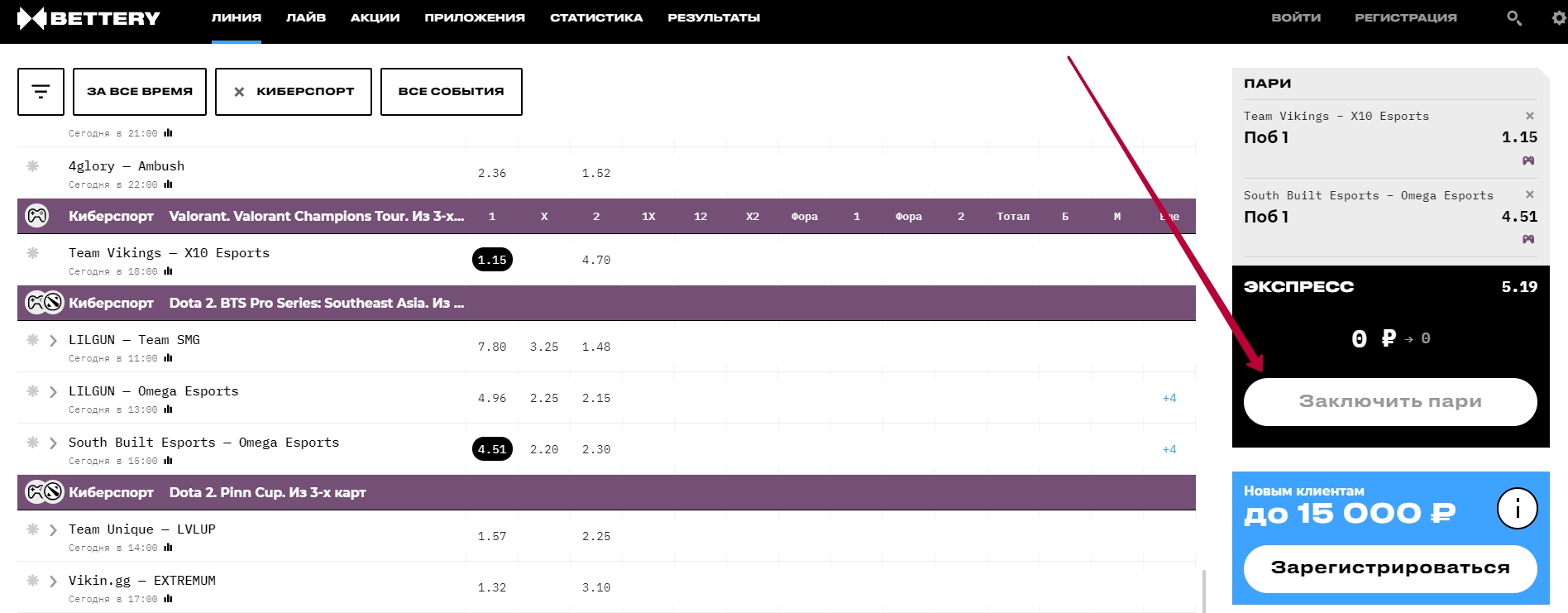This screenshot has height=613, width=1568.
Task: Click the Зарегистрироваться button
Action: (x=1389, y=568)
